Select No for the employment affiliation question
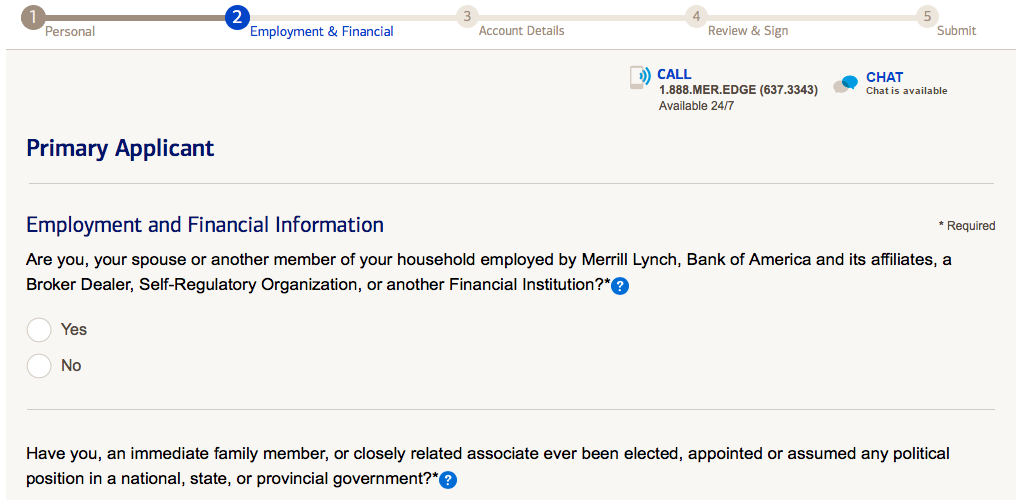The height and width of the screenshot is (500, 1028). click(x=39, y=366)
